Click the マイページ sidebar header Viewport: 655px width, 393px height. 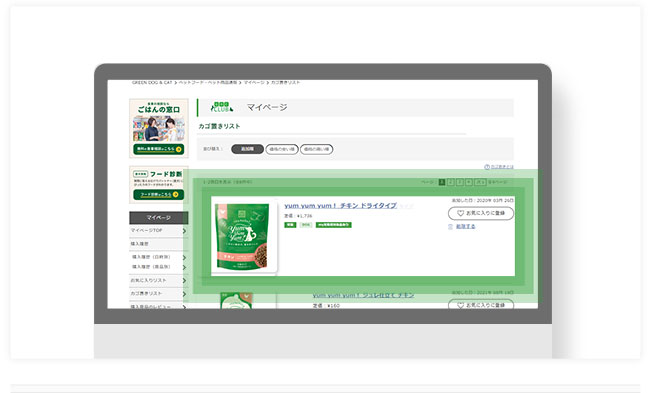click(x=159, y=218)
